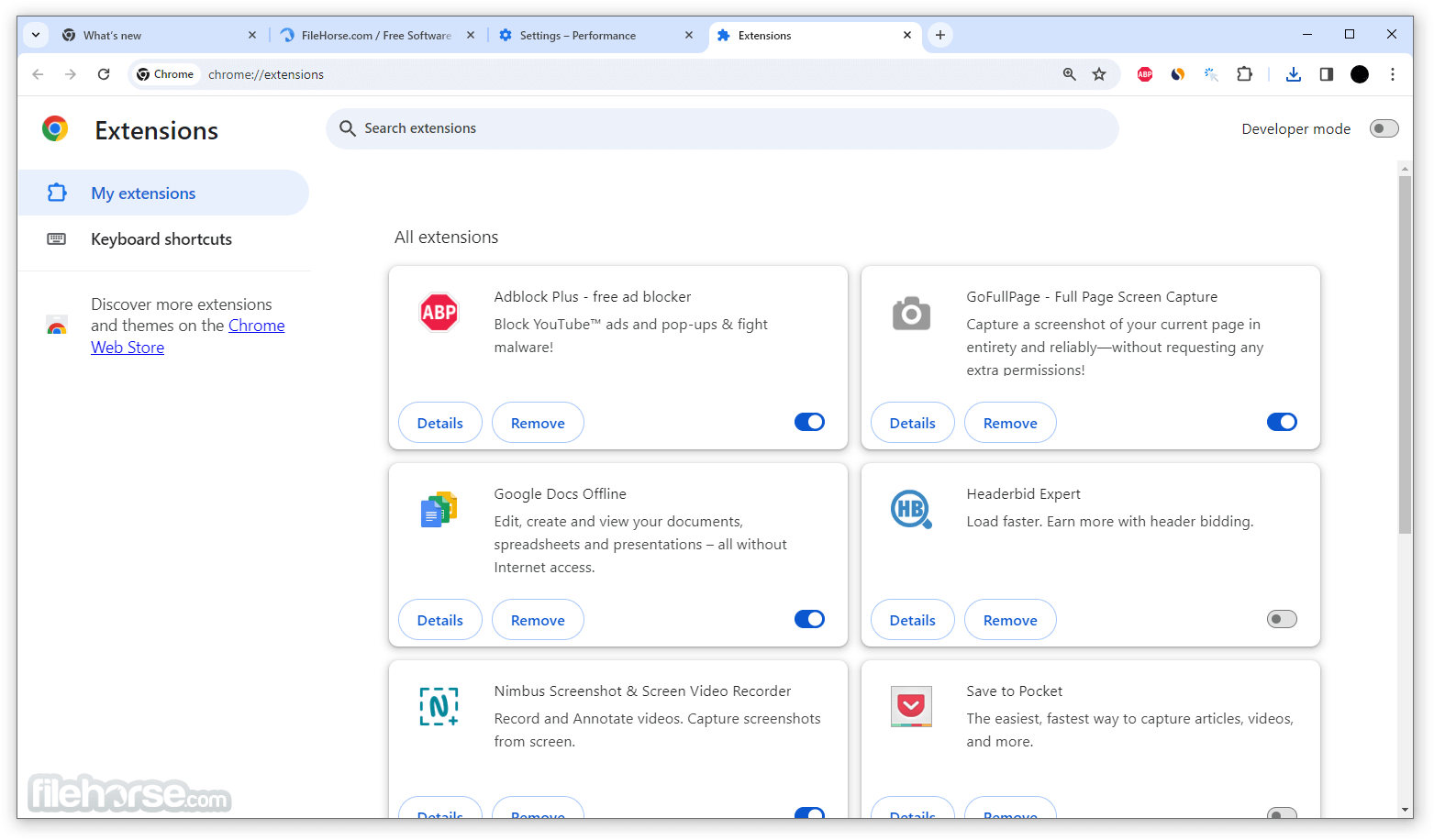Open Details for GoFullPage
1434x840 pixels.
click(x=913, y=423)
